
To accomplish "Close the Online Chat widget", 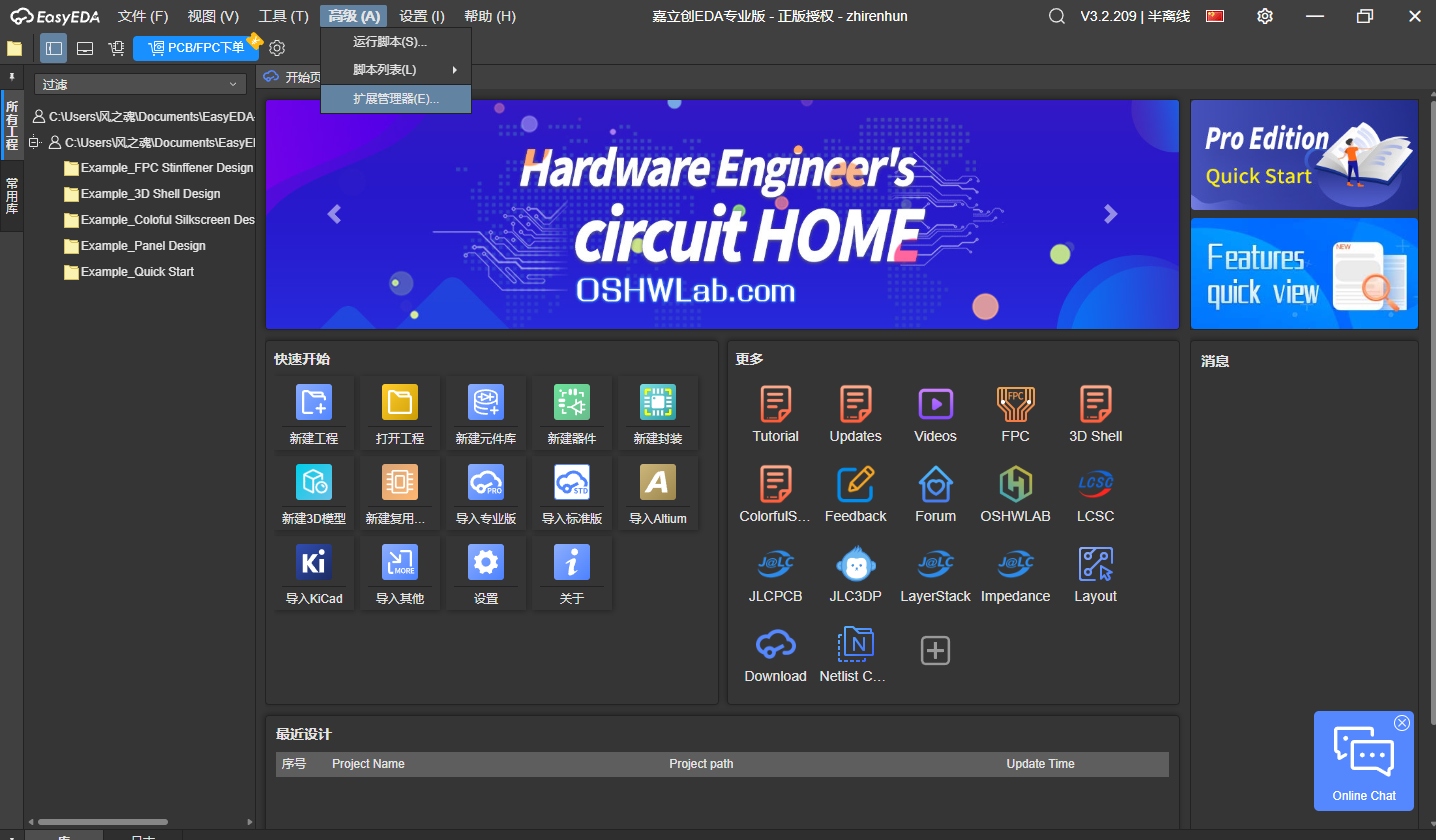I will (x=1402, y=723).
